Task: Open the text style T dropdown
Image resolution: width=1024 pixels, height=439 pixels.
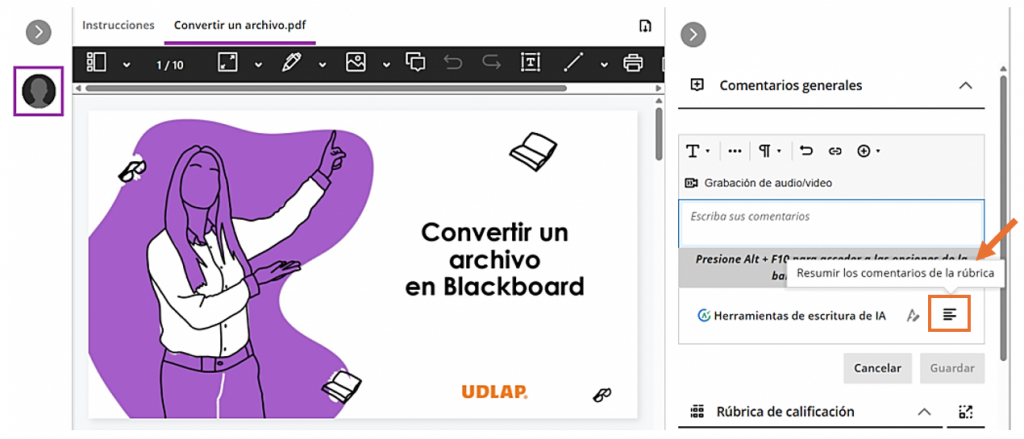Action: [x=697, y=151]
